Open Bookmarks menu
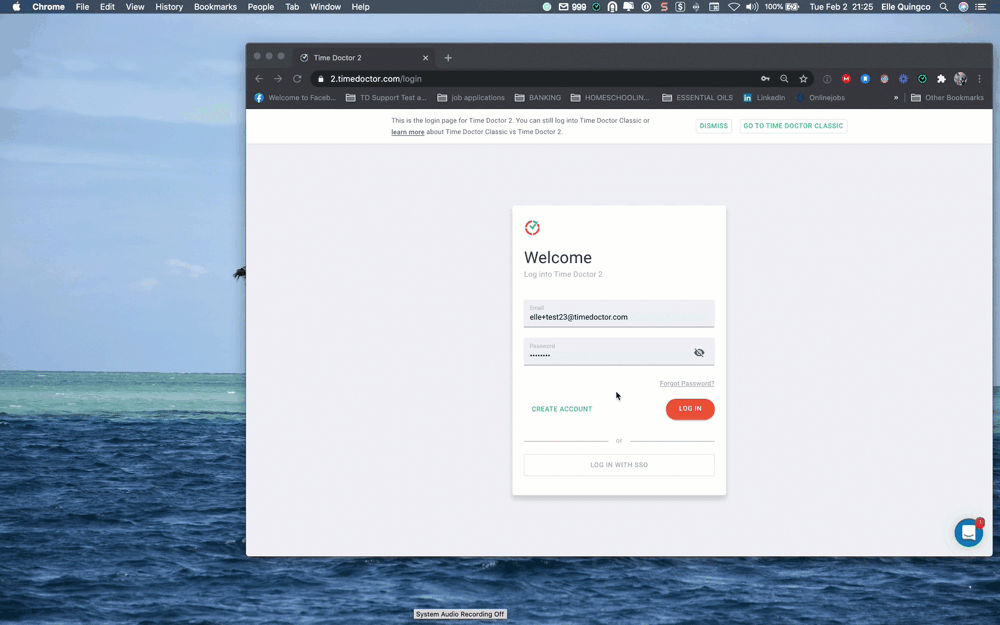Screen dimensions: 1000x625 pyautogui.click(x=215, y=7)
